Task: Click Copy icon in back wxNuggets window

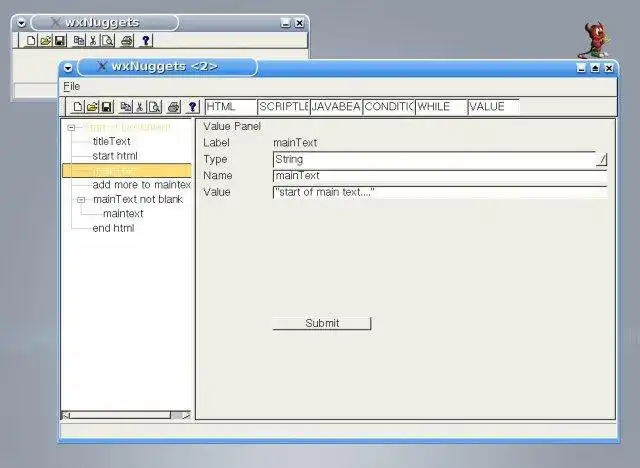Action: pyautogui.click(x=79, y=40)
